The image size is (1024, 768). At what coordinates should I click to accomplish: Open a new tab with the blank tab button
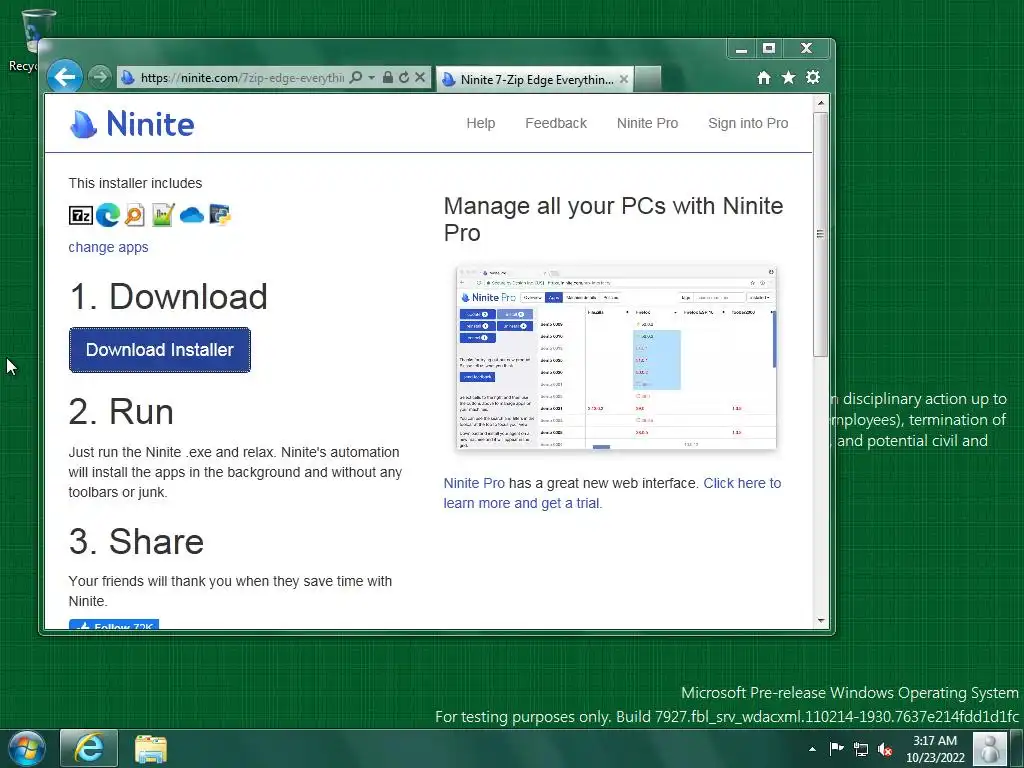(648, 79)
